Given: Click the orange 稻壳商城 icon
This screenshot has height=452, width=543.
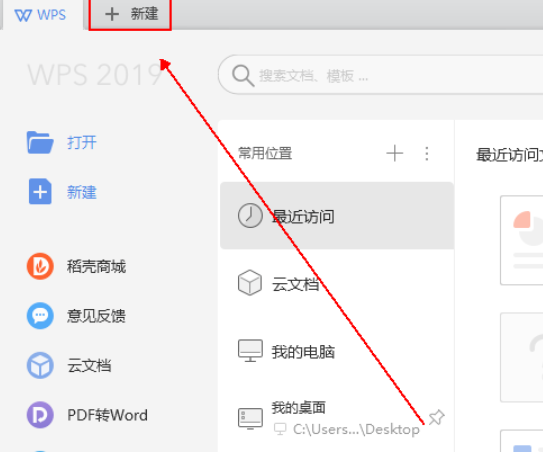Looking at the screenshot, I should click(40, 266).
